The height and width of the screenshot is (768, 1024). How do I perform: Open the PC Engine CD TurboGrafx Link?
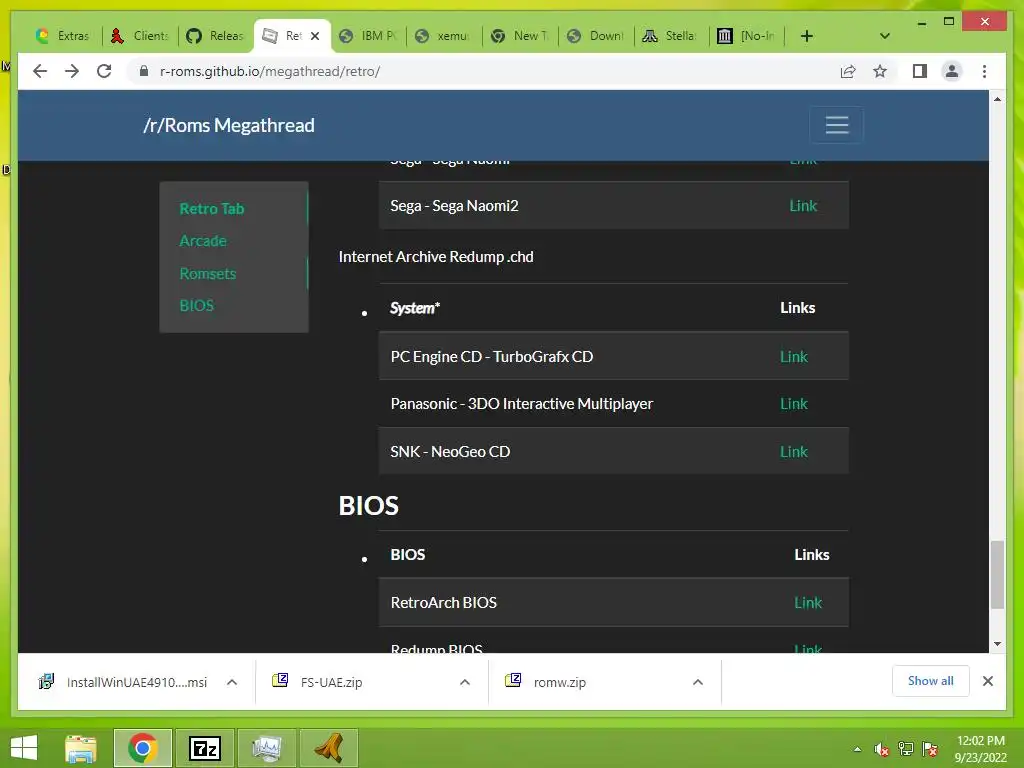click(x=793, y=357)
